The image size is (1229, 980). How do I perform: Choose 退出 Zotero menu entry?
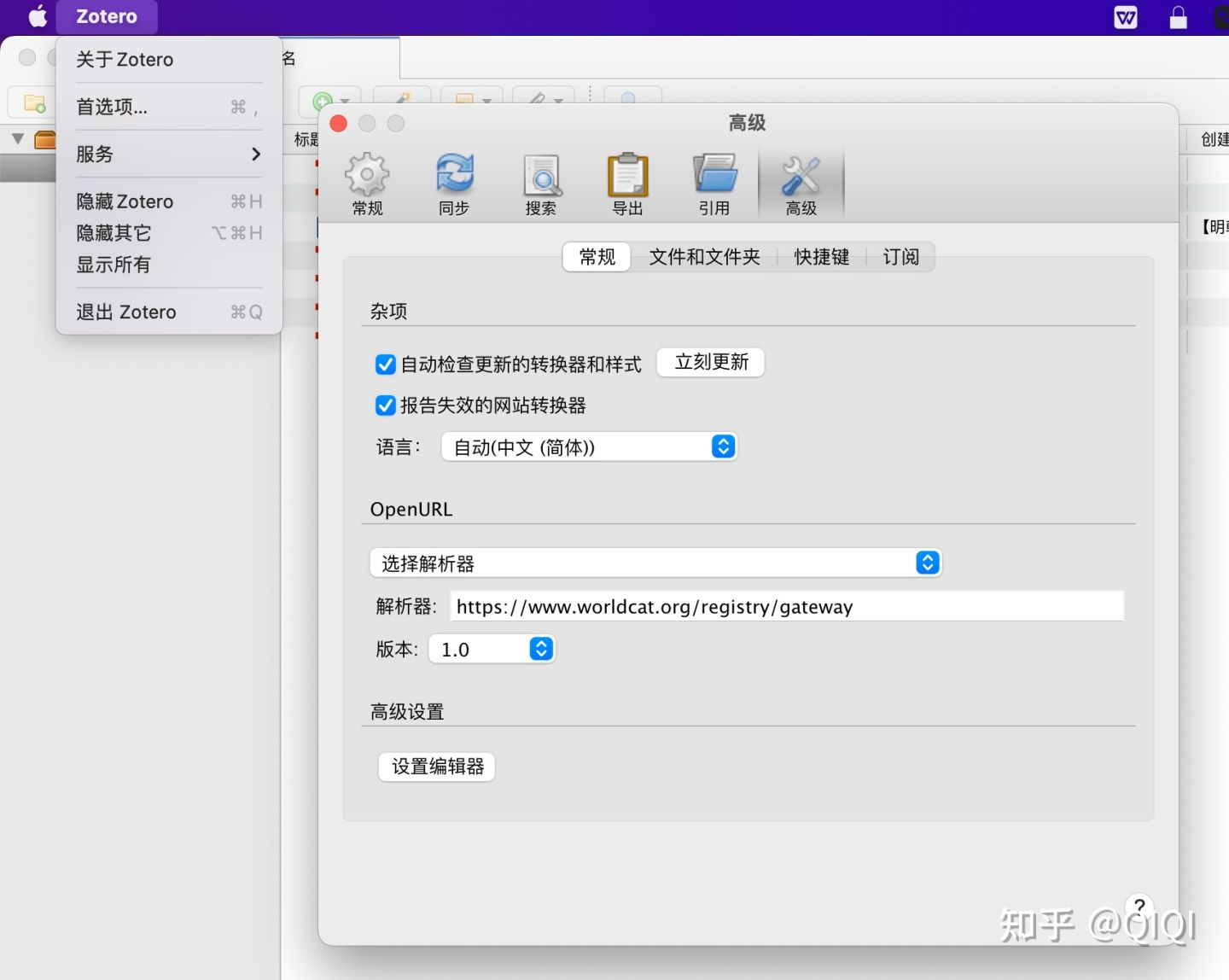(169, 312)
